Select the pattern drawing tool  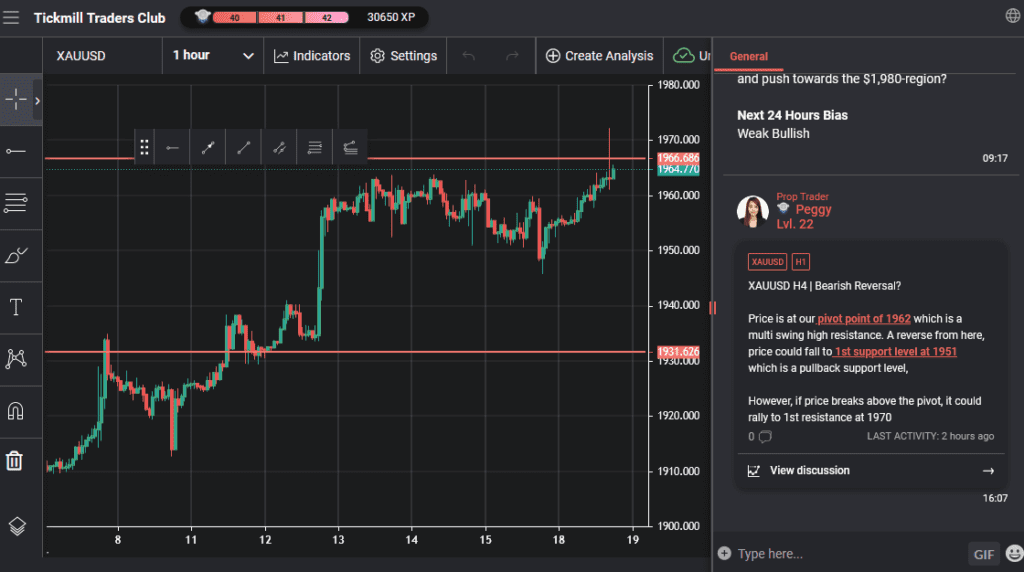[16, 359]
